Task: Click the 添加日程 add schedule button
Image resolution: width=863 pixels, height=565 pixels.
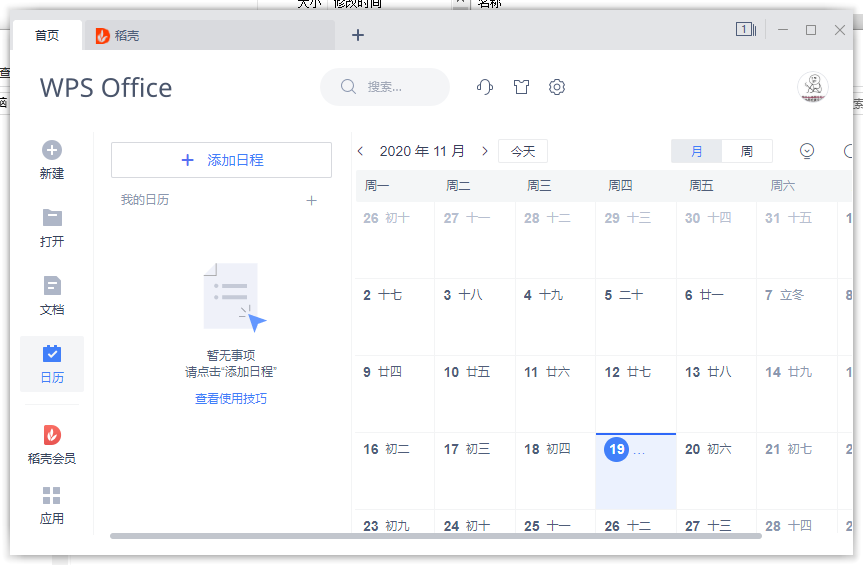Action: pyautogui.click(x=221, y=160)
